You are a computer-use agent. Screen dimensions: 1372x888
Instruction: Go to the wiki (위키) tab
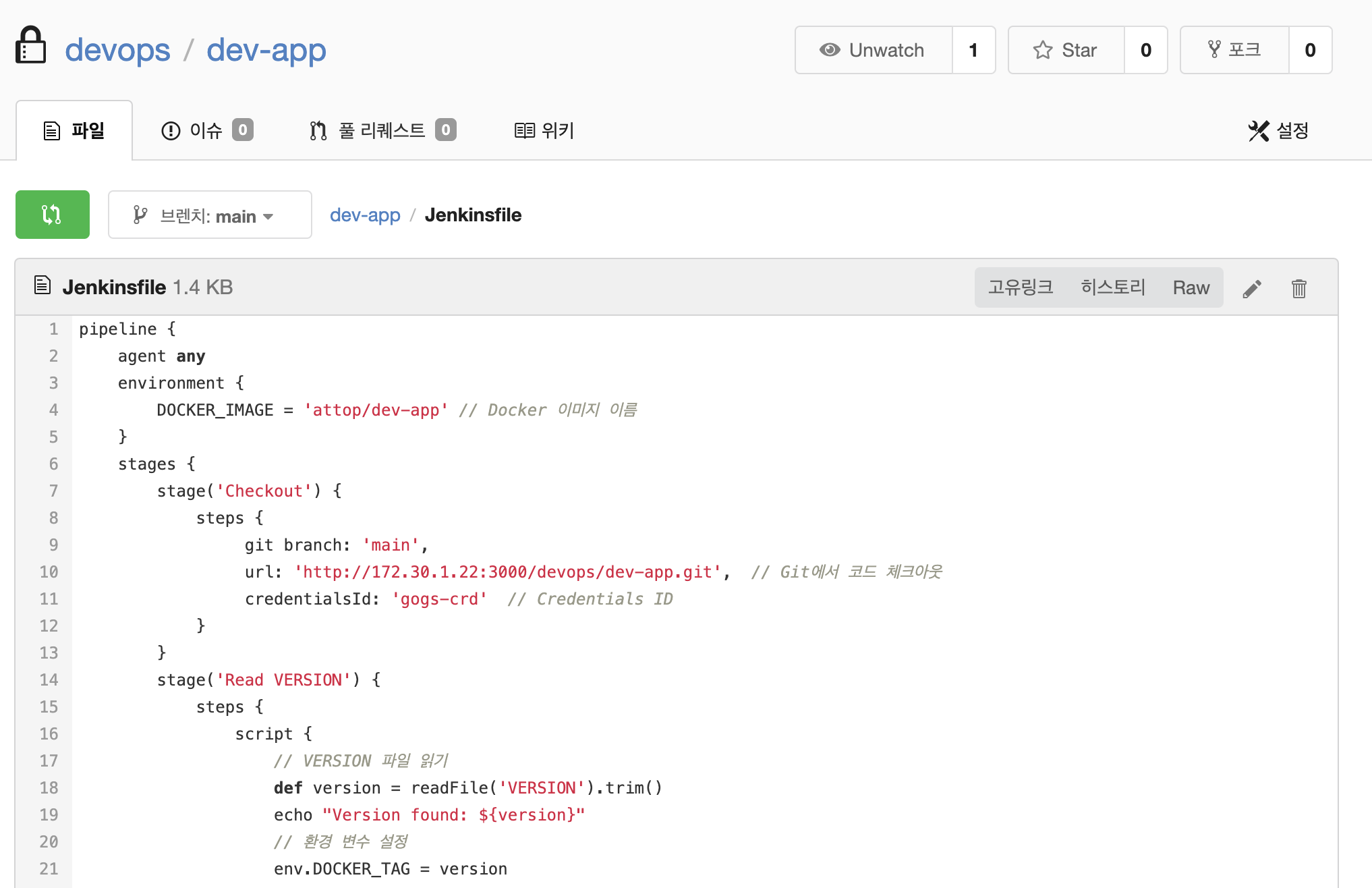[x=544, y=130]
